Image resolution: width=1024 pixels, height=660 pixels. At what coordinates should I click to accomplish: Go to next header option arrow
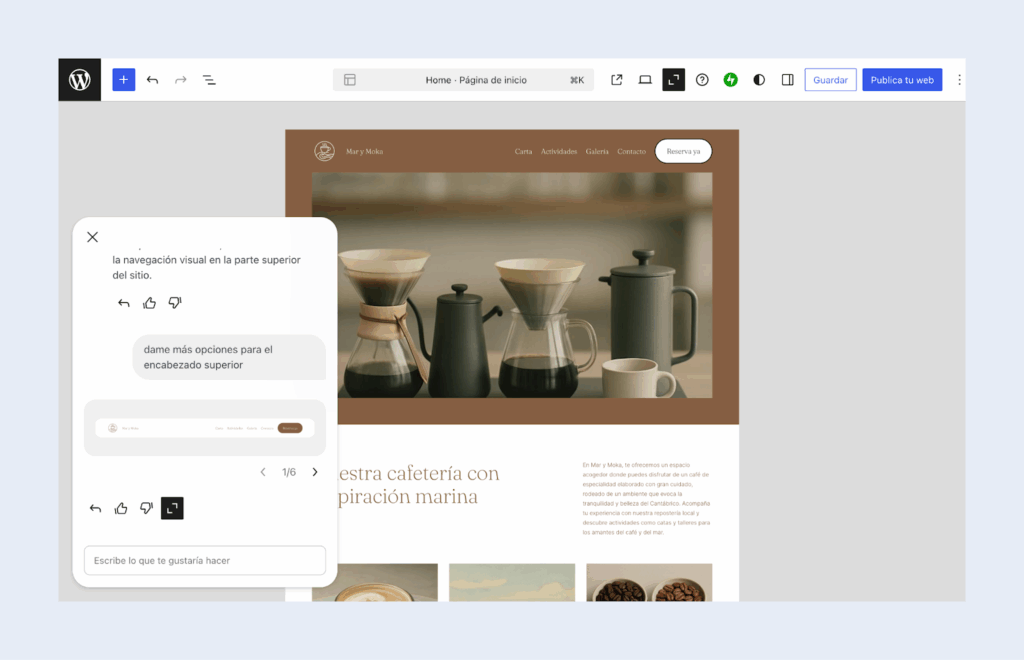315,472
